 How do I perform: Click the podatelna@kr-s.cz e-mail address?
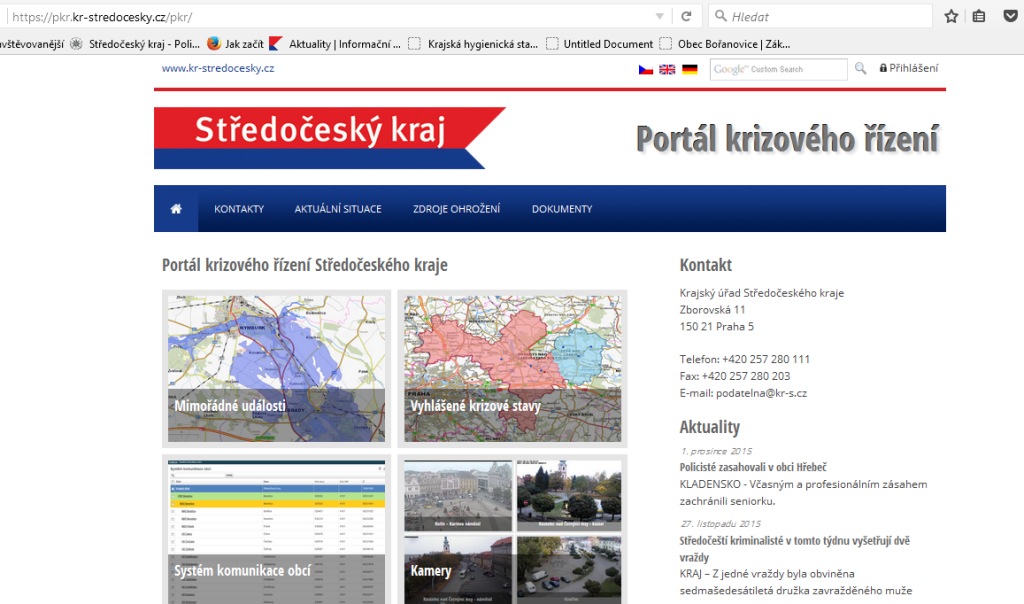(761, 393)
